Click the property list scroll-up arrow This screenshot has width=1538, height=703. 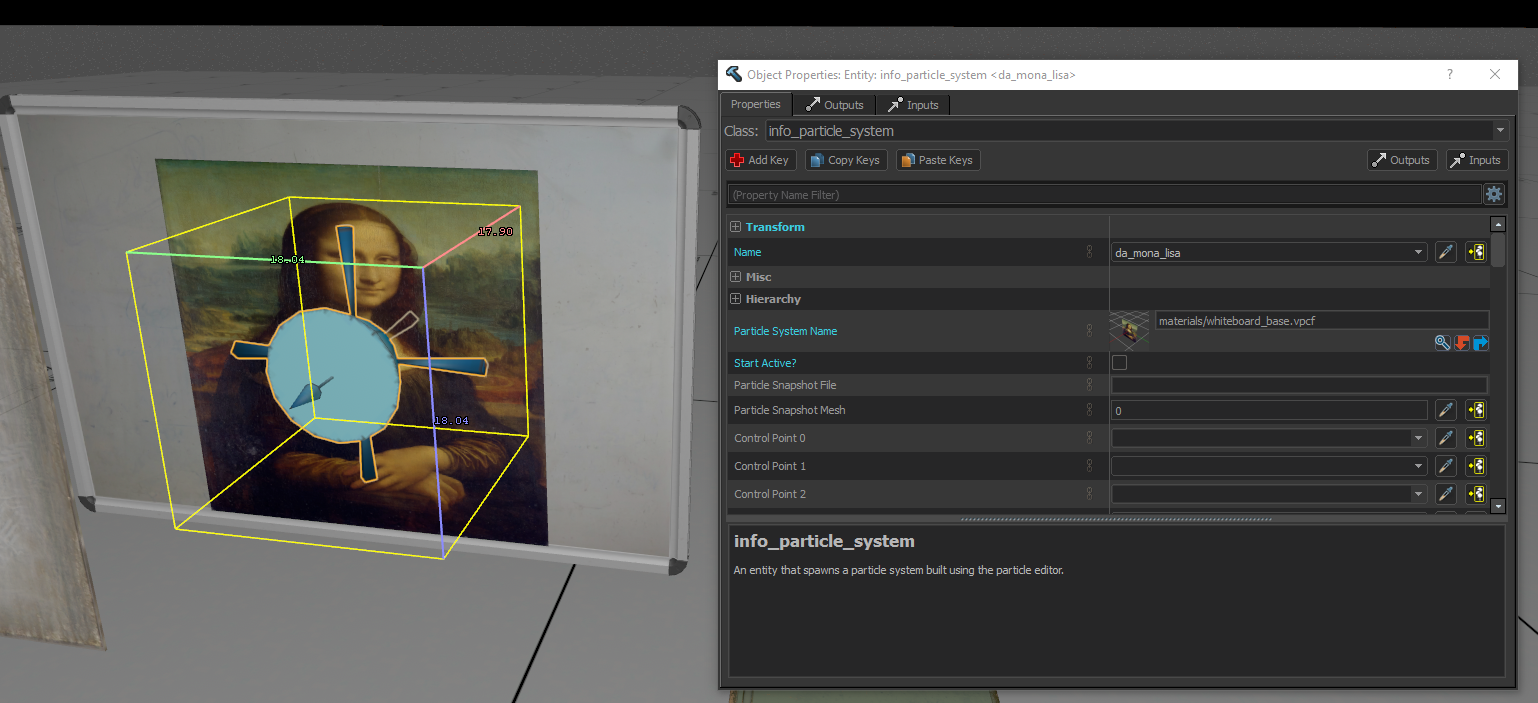coord(1497,225)
